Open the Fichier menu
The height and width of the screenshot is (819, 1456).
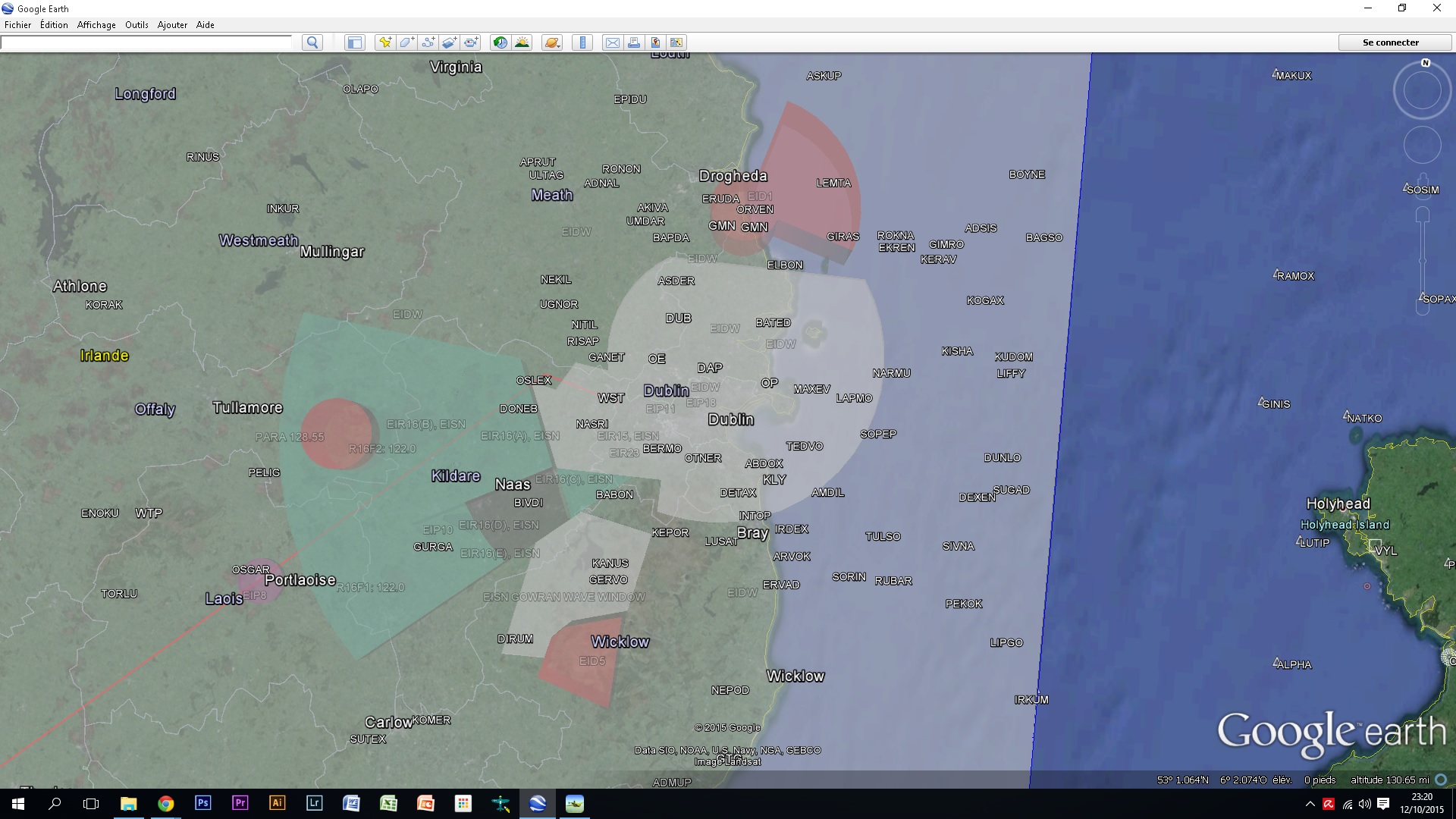pyautogui.click(x=18, y=25)
